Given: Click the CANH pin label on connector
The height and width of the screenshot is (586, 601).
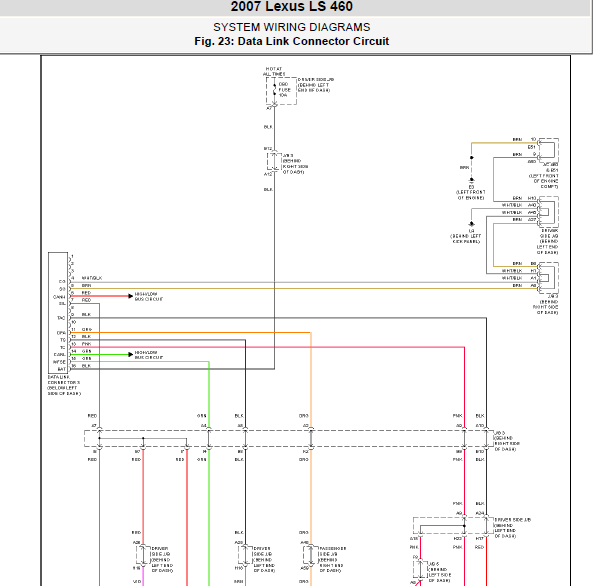Looking at the screenshot, I should click(x=59, y=297).
